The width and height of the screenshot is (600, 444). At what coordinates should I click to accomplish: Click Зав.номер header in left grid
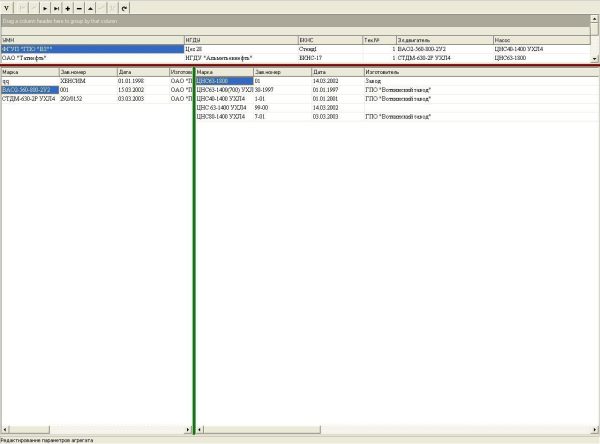point(88,72)
